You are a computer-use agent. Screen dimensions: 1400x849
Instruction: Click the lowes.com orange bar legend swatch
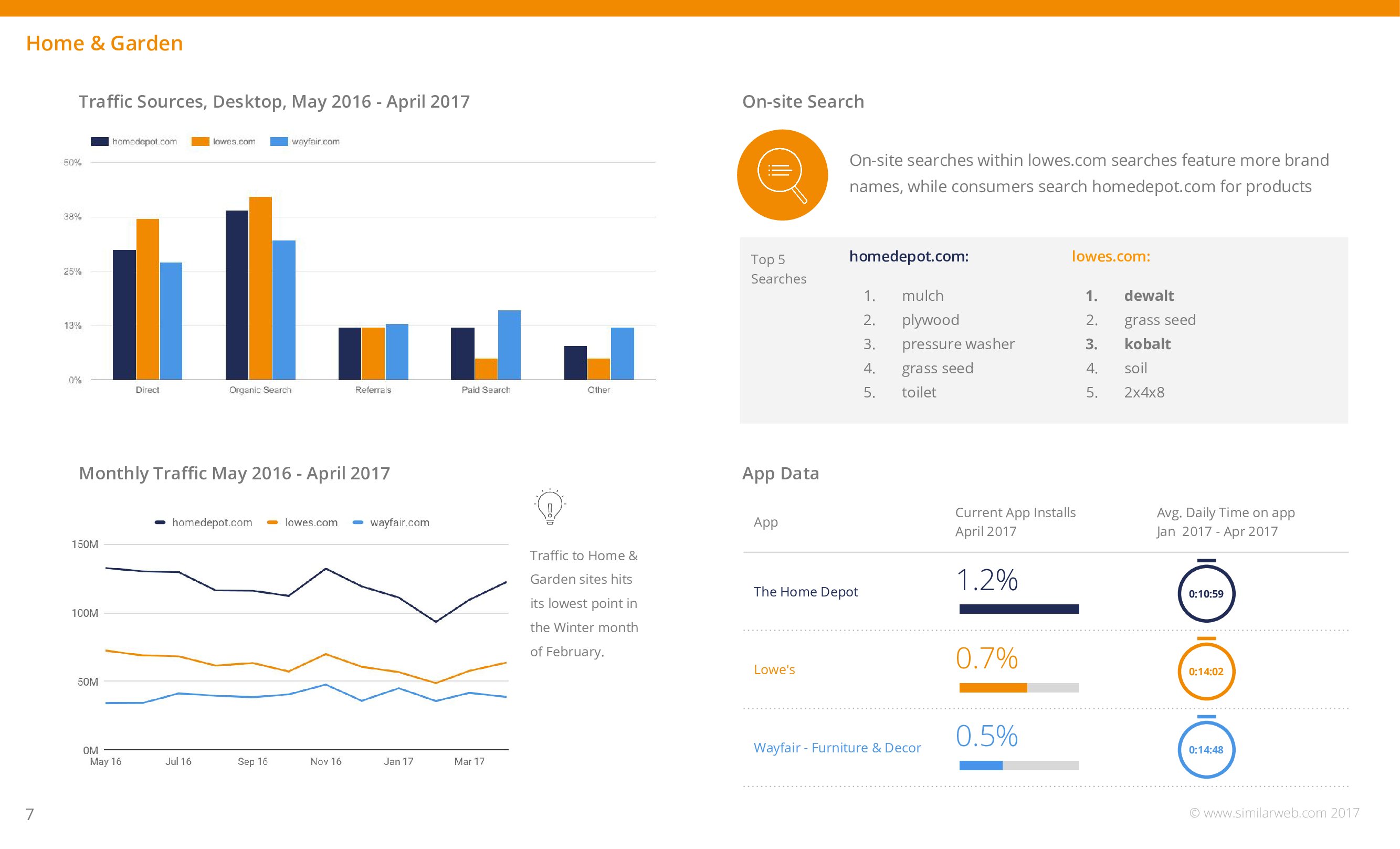point(200,142)
